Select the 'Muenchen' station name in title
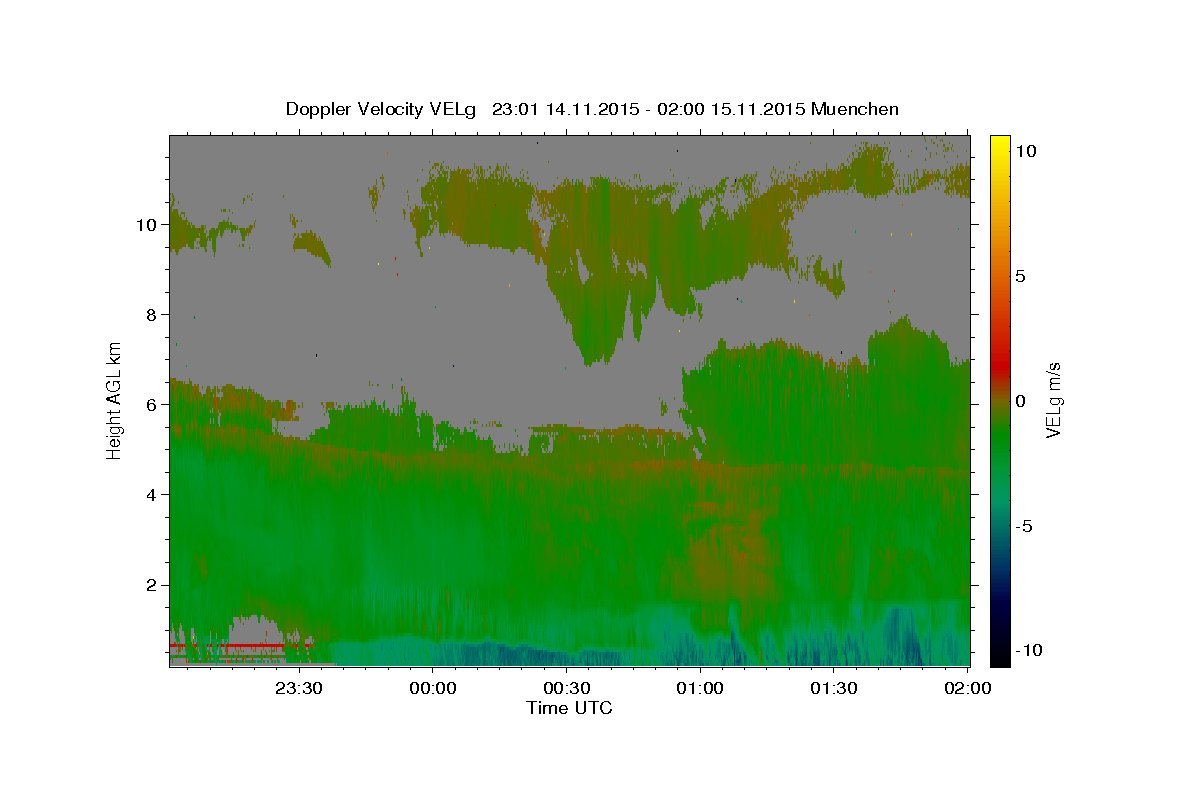1200x800 pixels. click(855, 109)
